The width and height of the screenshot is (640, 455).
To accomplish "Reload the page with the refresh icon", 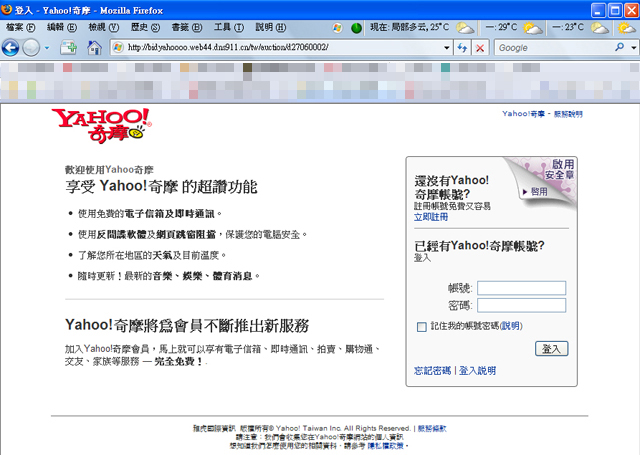I will coord(462,48).
